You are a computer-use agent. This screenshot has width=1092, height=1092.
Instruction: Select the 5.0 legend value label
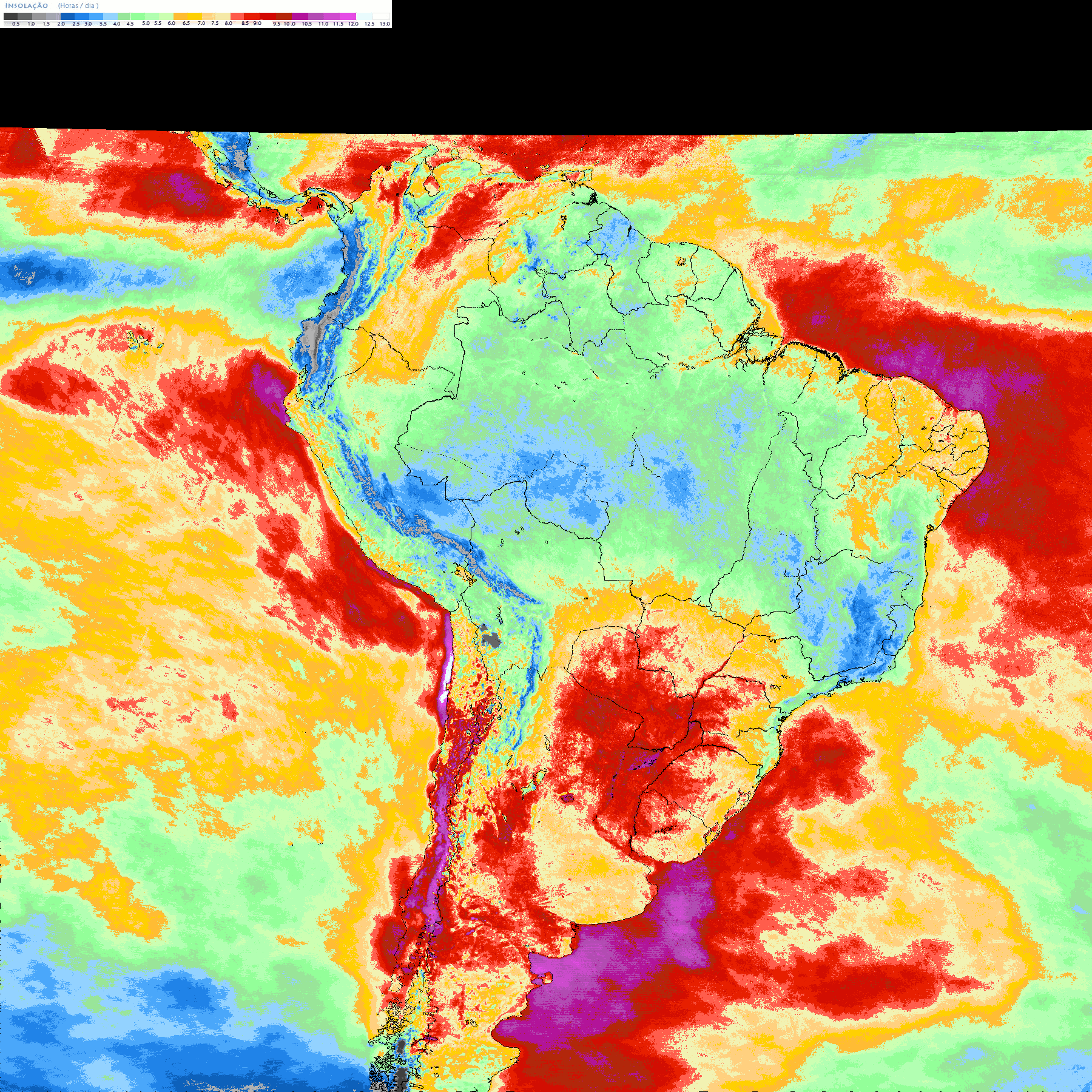(x=146, y=23)
